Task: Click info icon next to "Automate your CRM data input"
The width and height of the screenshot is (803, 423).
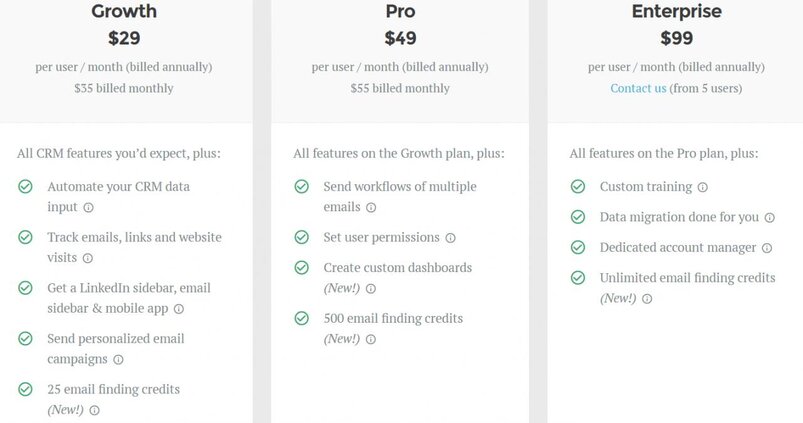Action: [88, 208]
